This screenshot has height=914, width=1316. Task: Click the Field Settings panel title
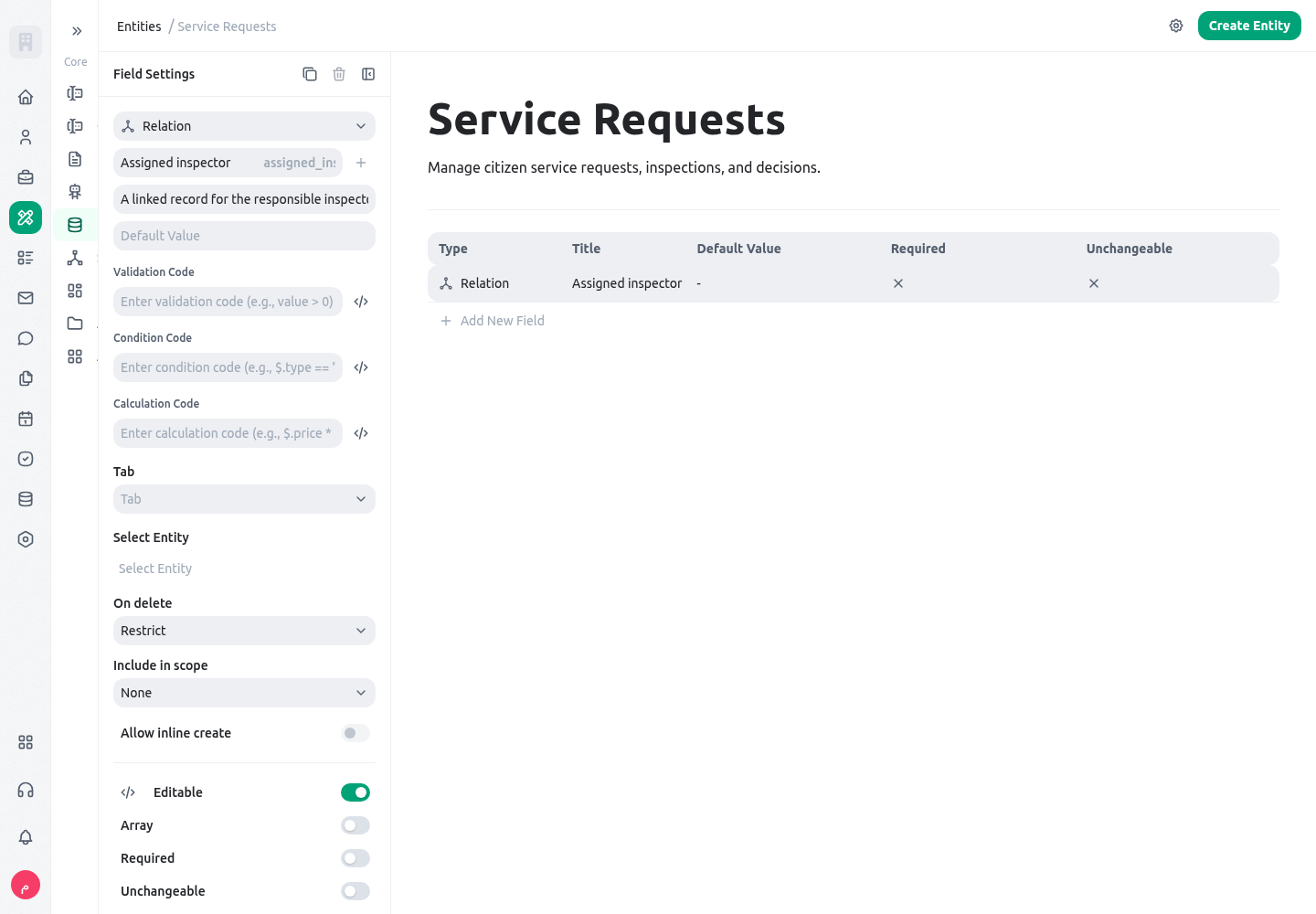pyautogui.click(x=154, y=74)
